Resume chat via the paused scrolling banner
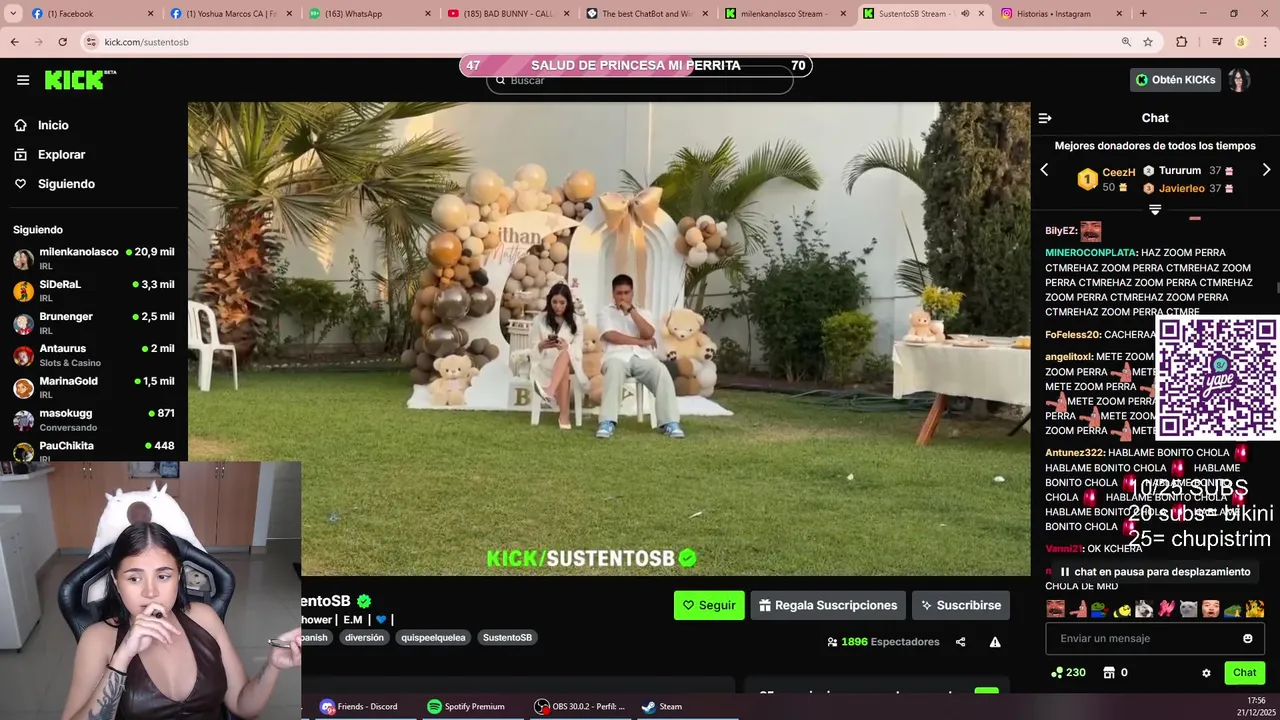The width and height of the screenshot is (1280, 720). (x=1155, y=572)
